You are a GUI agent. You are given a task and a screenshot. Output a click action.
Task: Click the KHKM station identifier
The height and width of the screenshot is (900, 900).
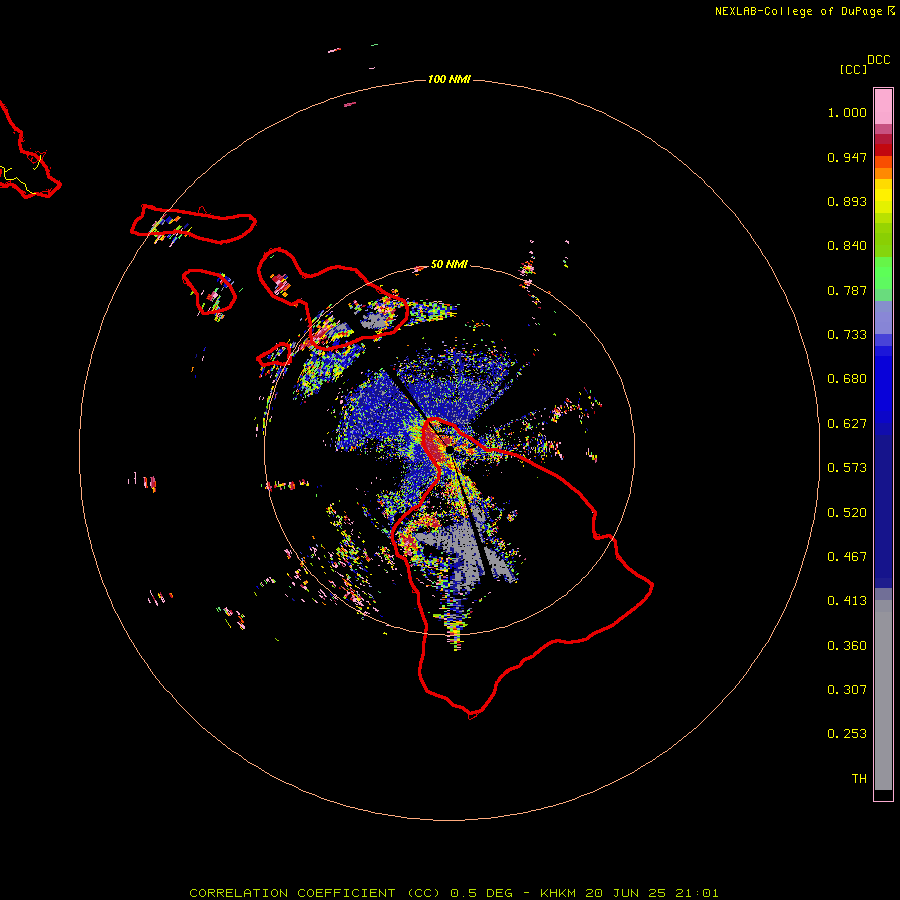pyautogui.click(x=558, y=893)
